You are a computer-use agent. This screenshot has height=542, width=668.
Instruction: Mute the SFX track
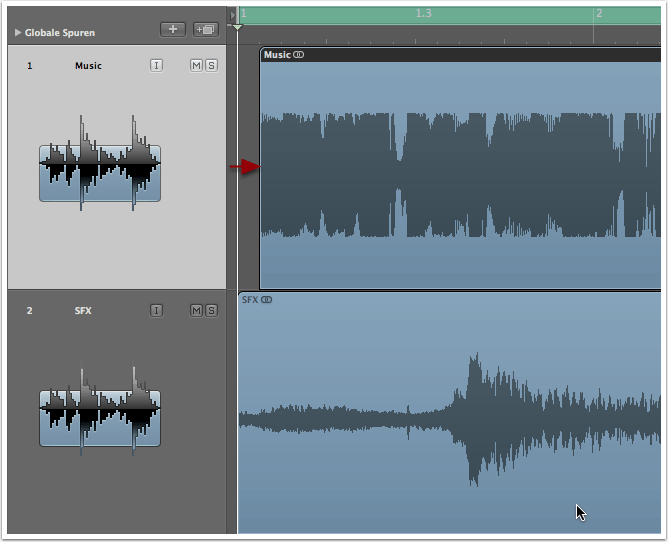[x=196, y=310]
